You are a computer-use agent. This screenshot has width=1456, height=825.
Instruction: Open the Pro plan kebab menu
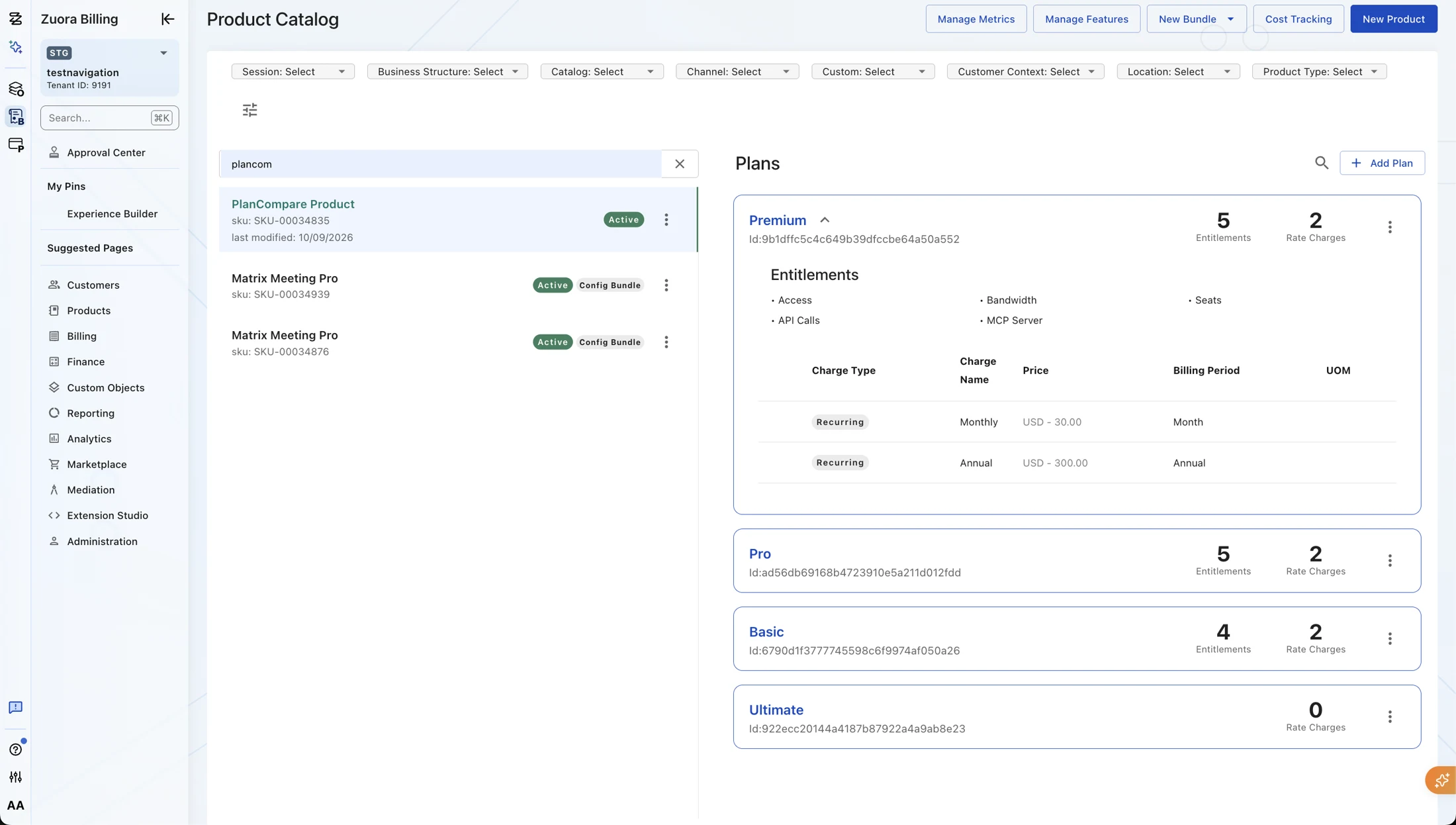tap(1390, 561)
